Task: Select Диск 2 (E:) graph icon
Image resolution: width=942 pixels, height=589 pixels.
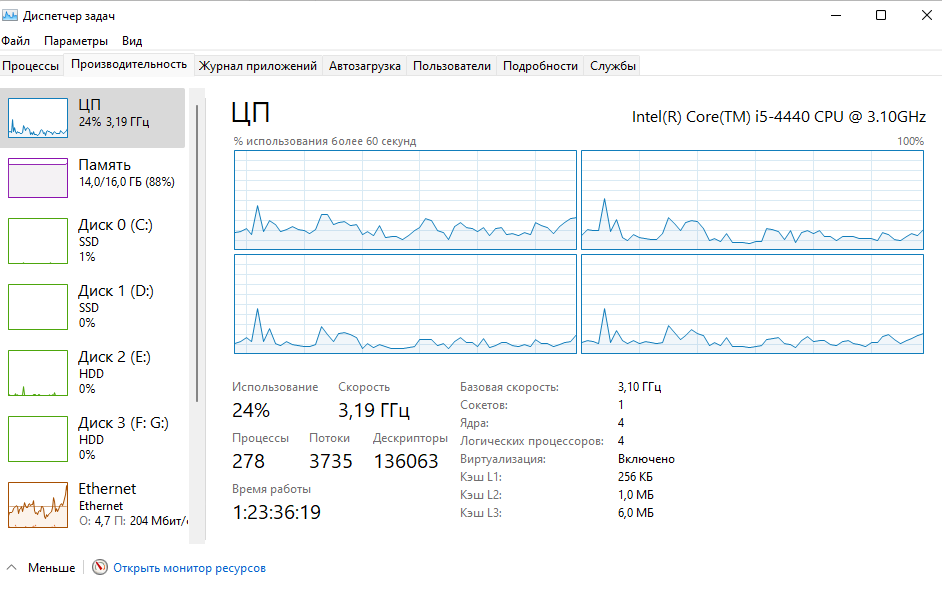Action: pos(38,373)
